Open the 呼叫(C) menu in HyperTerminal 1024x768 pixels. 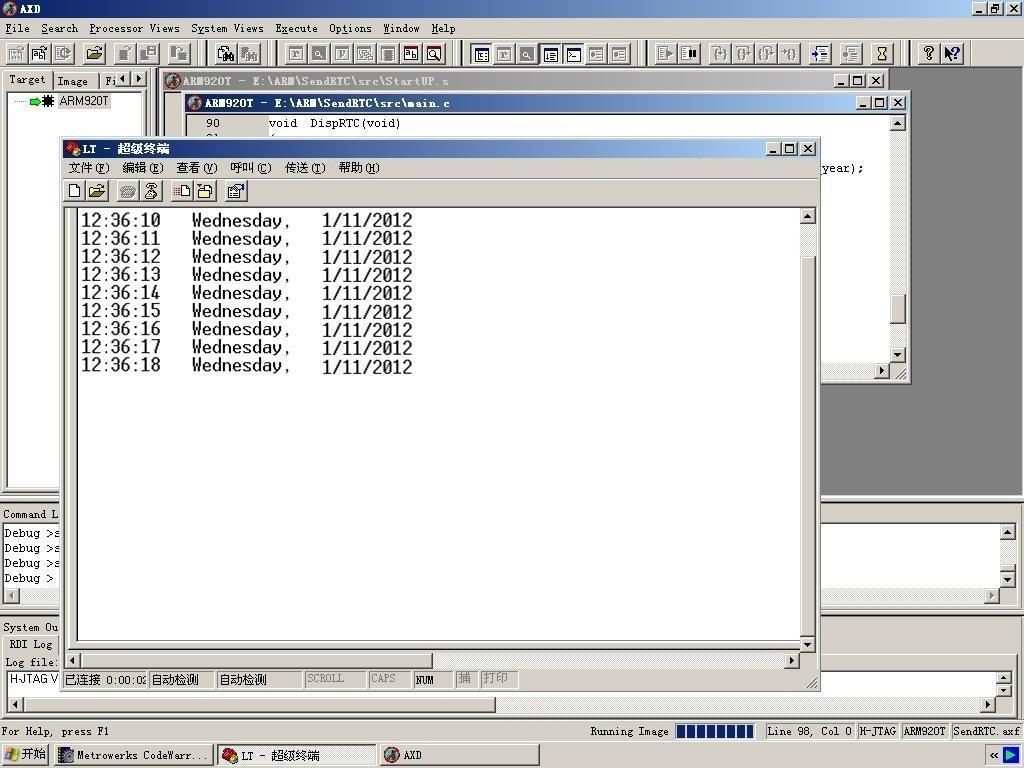click(x=251, y=168)
